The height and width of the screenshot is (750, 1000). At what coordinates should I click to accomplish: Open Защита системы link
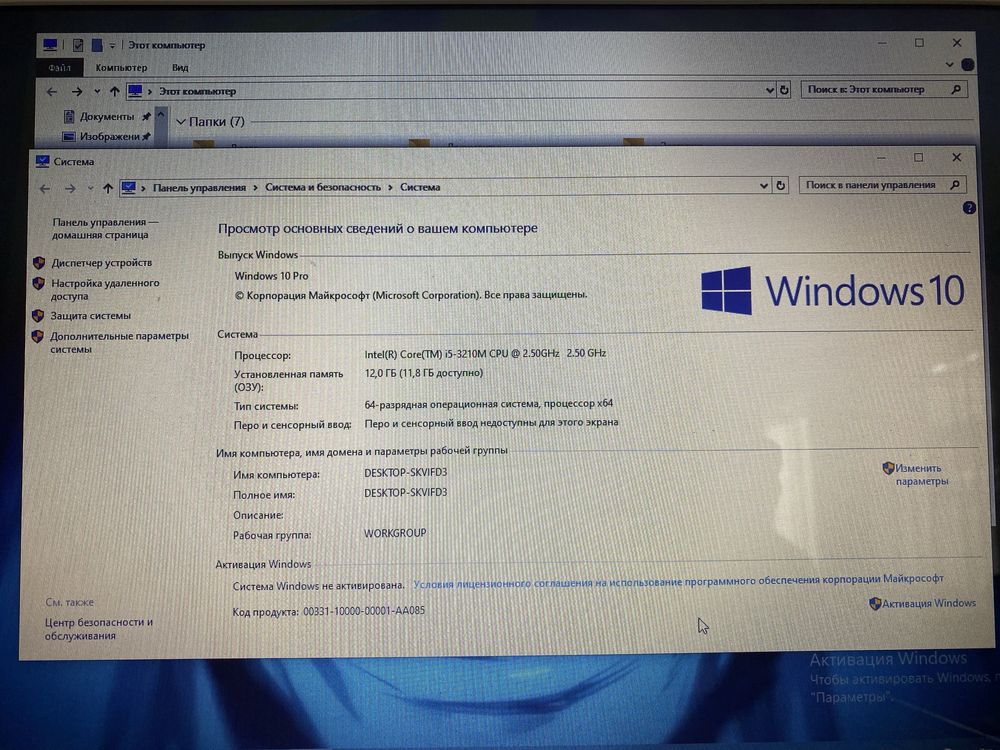pos(91,316)
